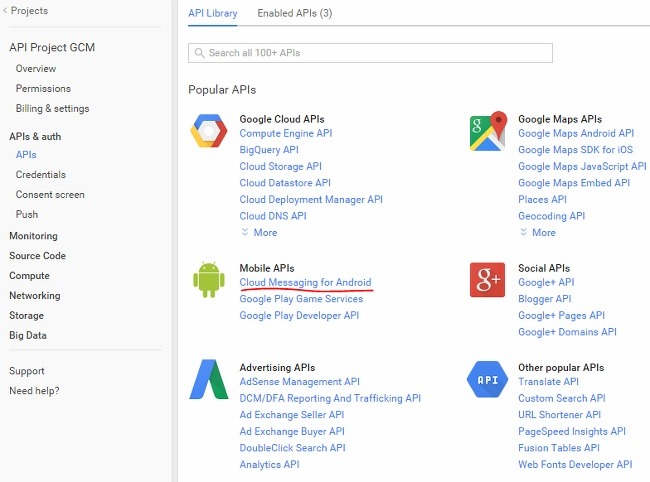Click the Google Cloud Platform hexagon icon
This screenshot has height=482, width=650.
pos(209,131)
